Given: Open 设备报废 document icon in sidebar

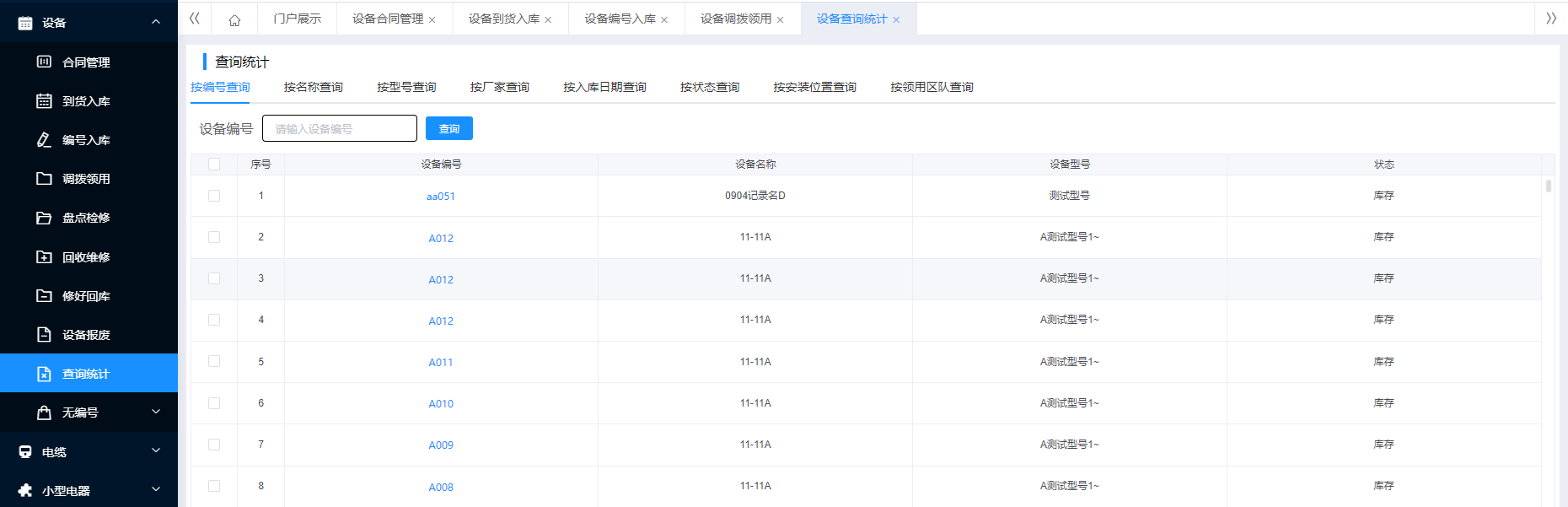Looking at the screenshot, I should (44, 335).
